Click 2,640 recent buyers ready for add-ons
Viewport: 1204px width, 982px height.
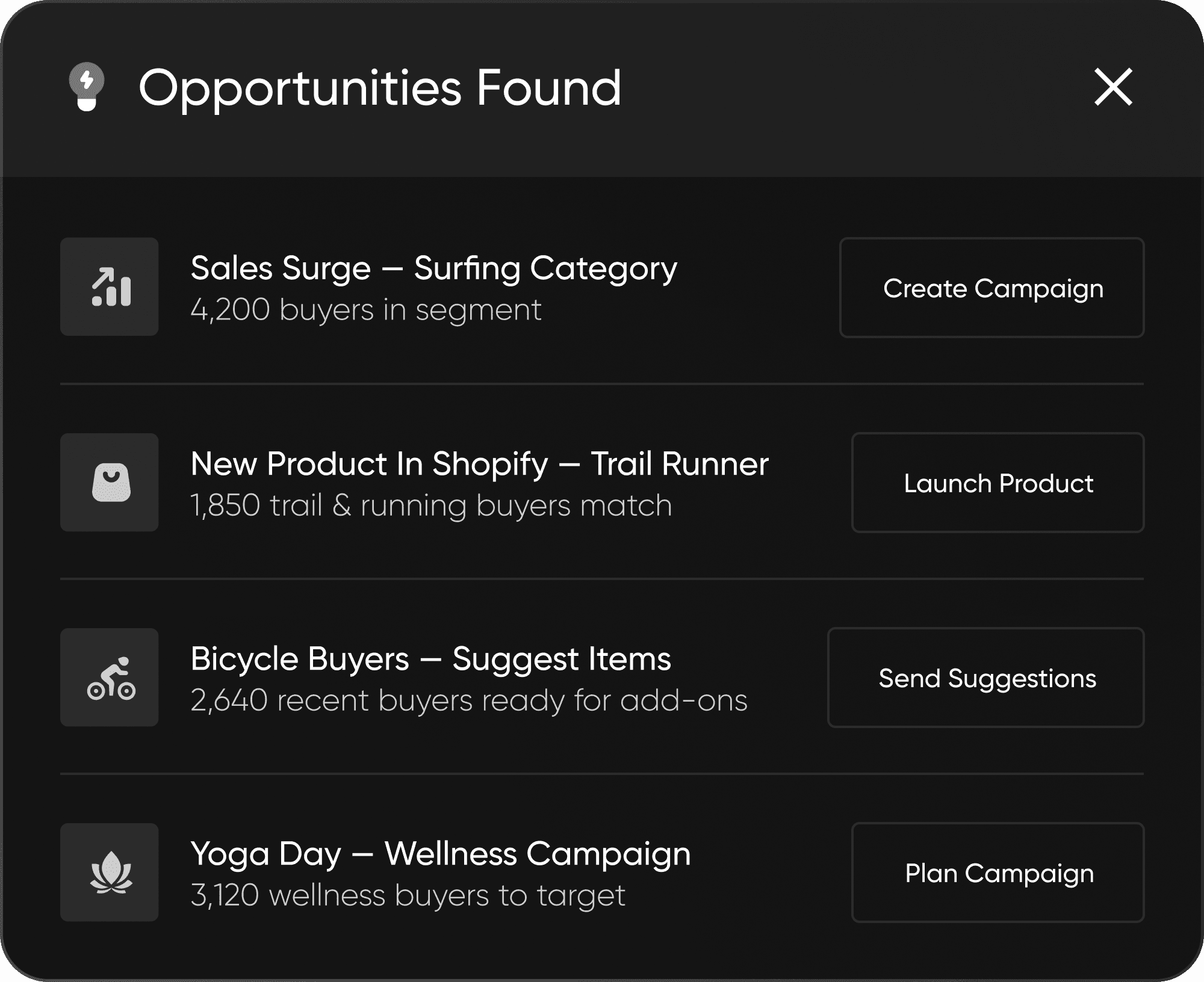469,700
